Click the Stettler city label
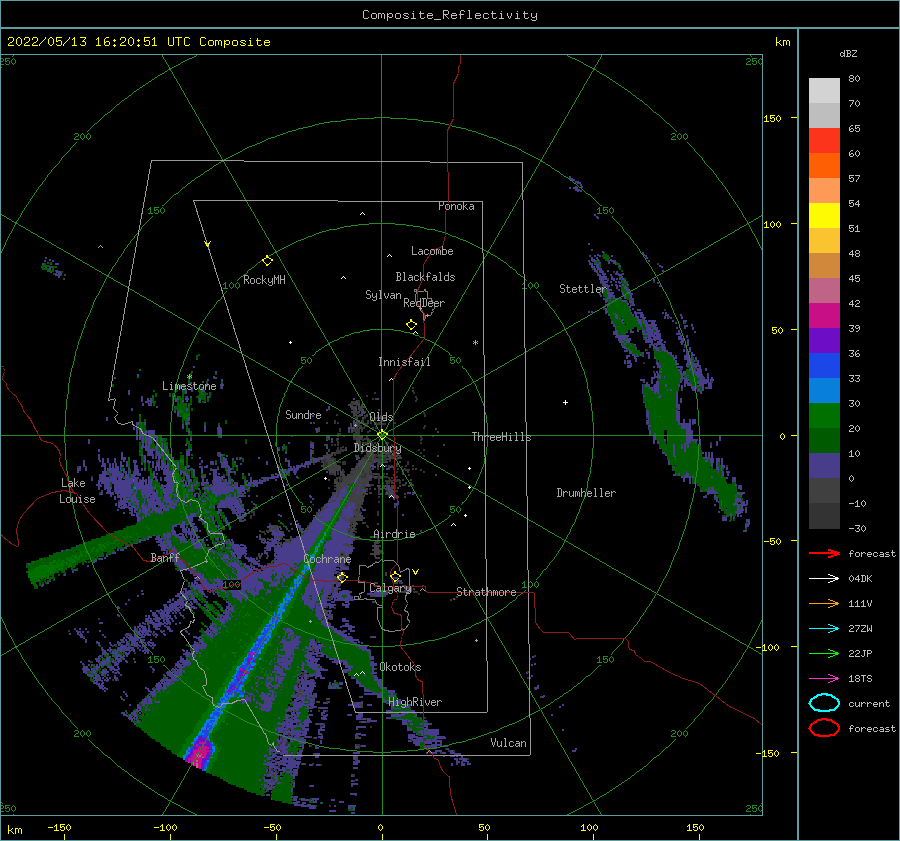900x841 pixels. tap(583, 289)
